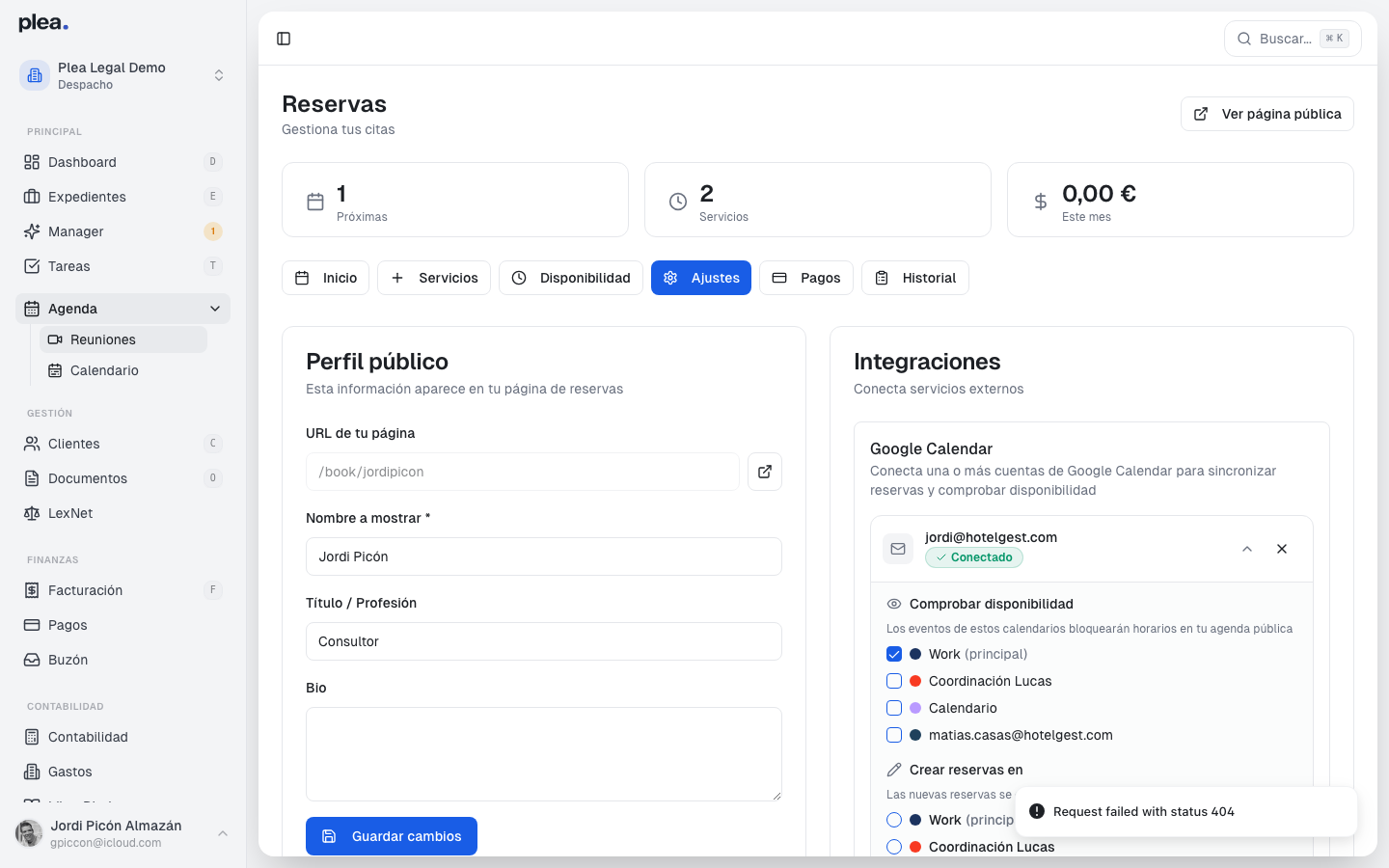1389x868 pixels.
Task: Open the Calendario item in the sidebar
Action: [104, 370]
